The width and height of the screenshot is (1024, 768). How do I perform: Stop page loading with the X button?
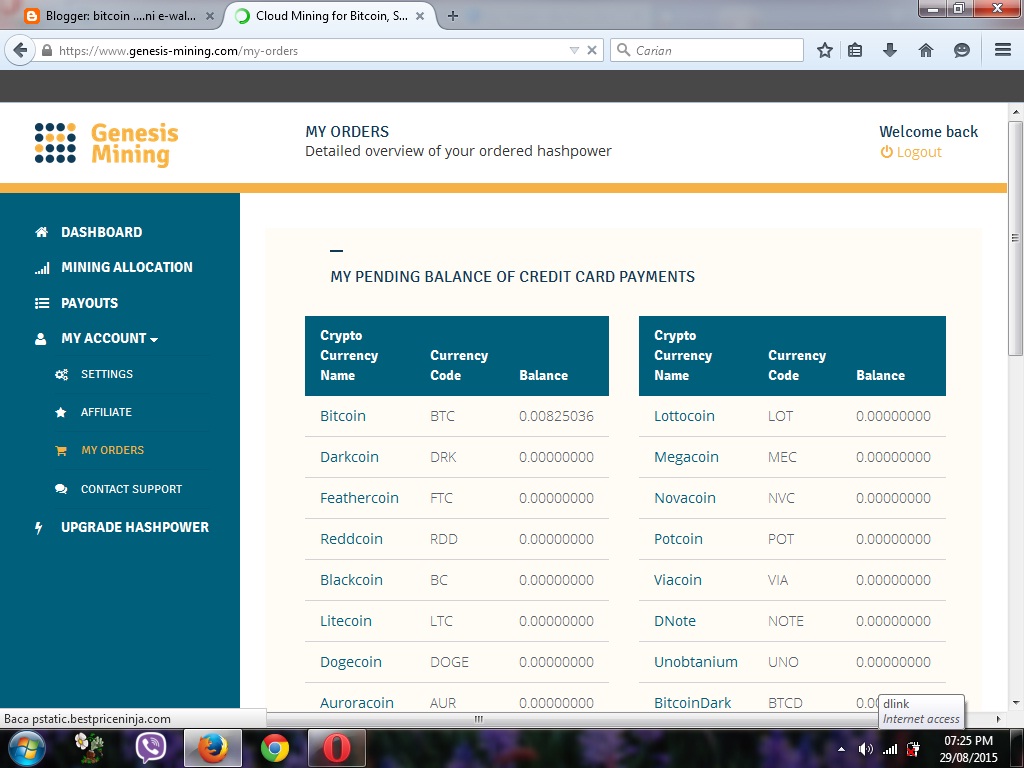pyautogui.click(x=592, y=50)
